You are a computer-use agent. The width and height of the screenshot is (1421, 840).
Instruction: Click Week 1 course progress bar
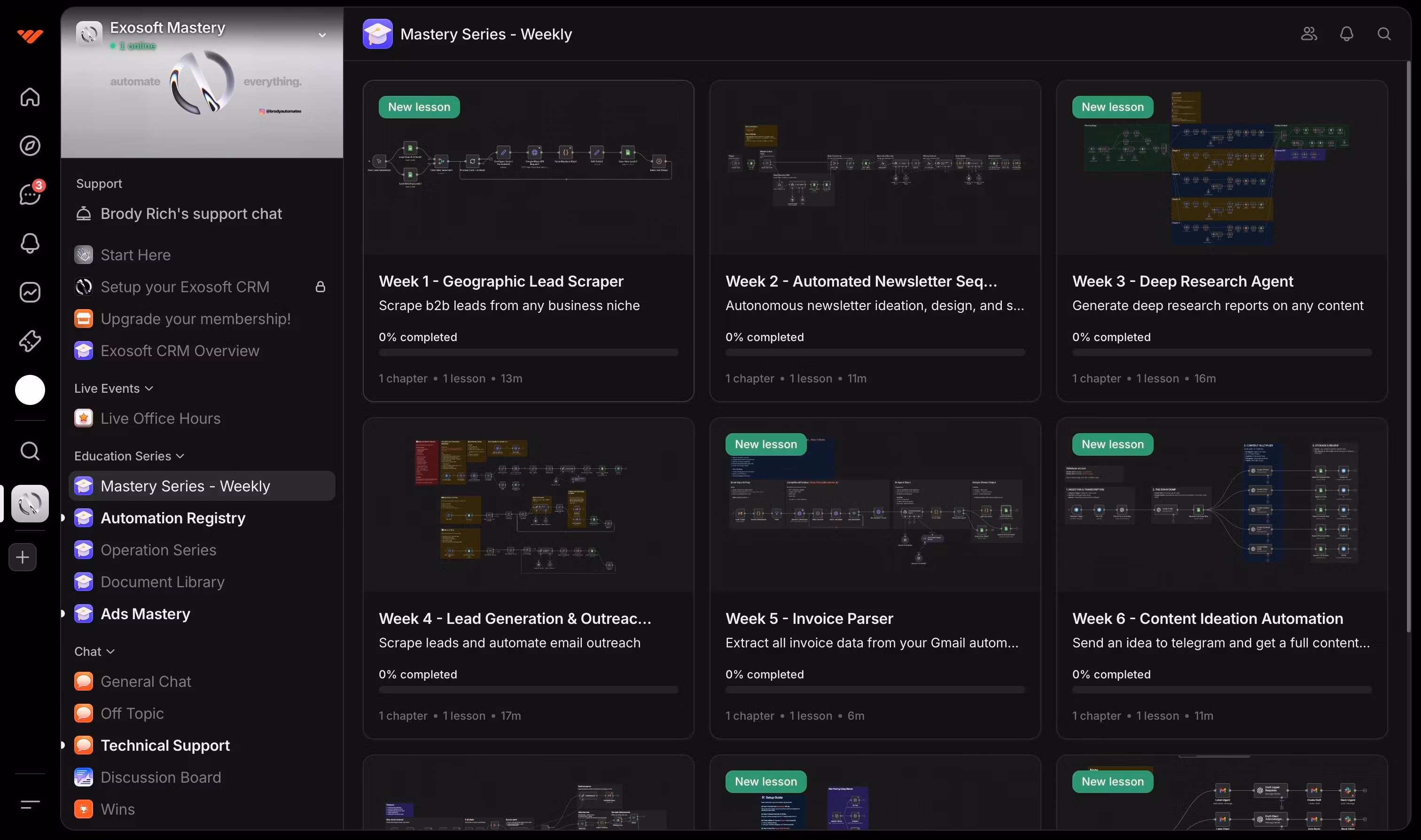pyautogui.click(x=528, y=353)
